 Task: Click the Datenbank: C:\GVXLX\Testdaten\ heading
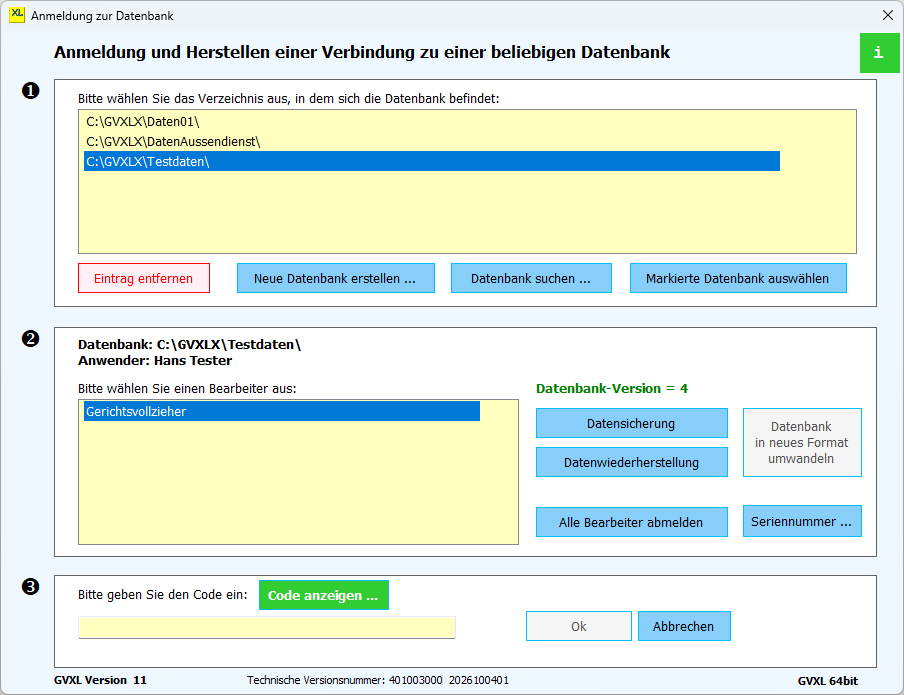(190, 345)
